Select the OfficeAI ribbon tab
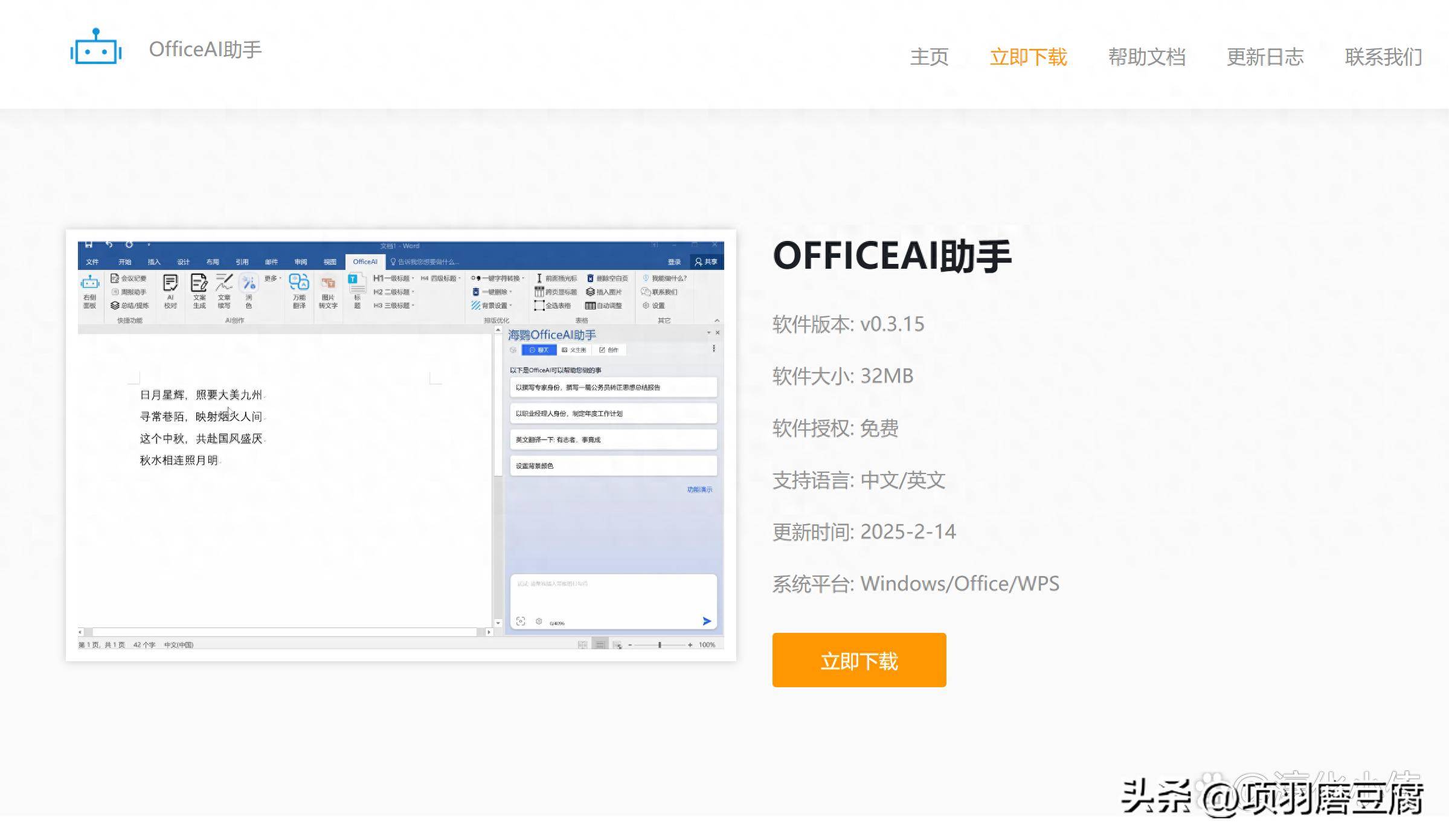1449x840 pixels. point(365,261)
